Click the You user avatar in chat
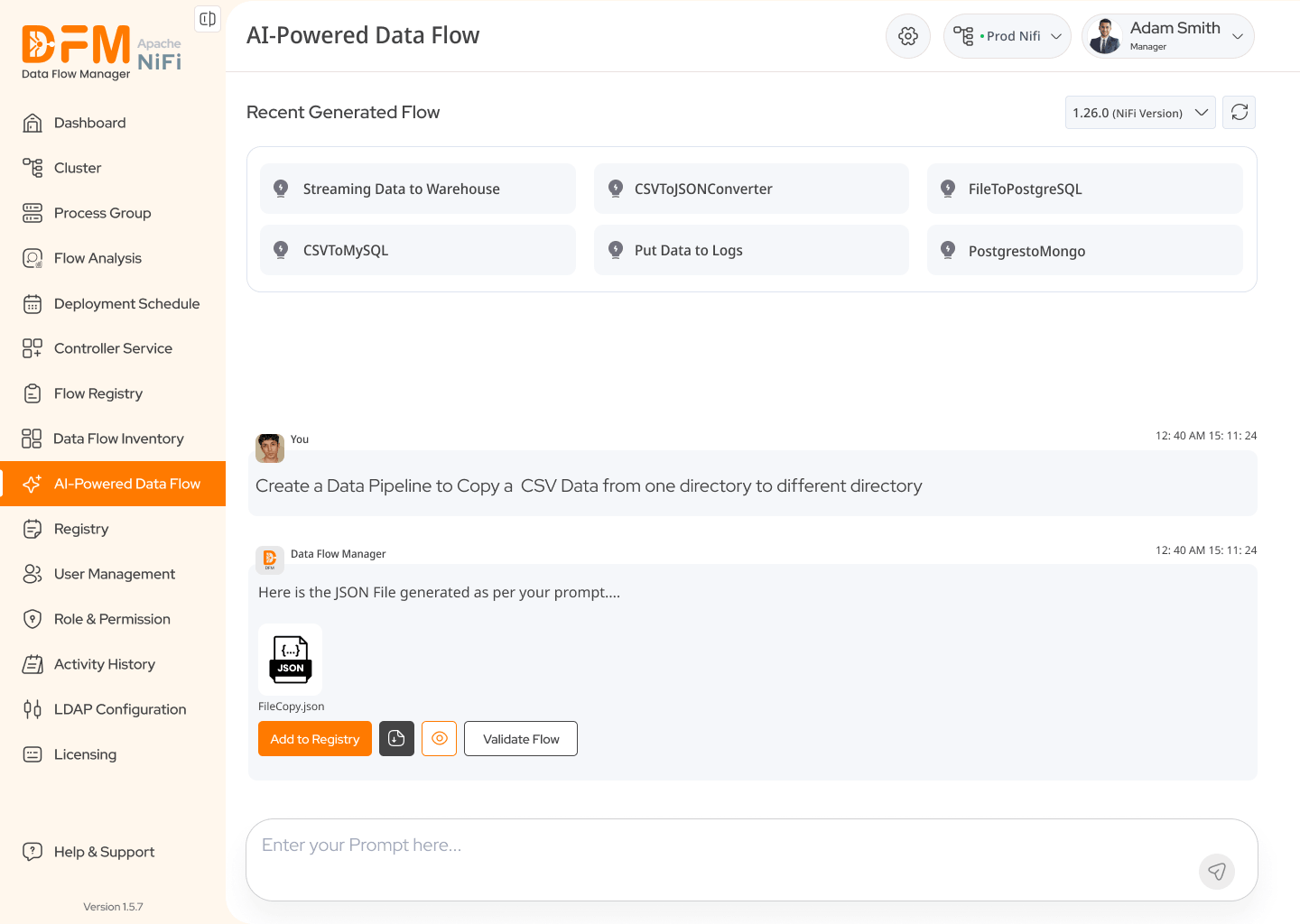 [x=270, y=448]
